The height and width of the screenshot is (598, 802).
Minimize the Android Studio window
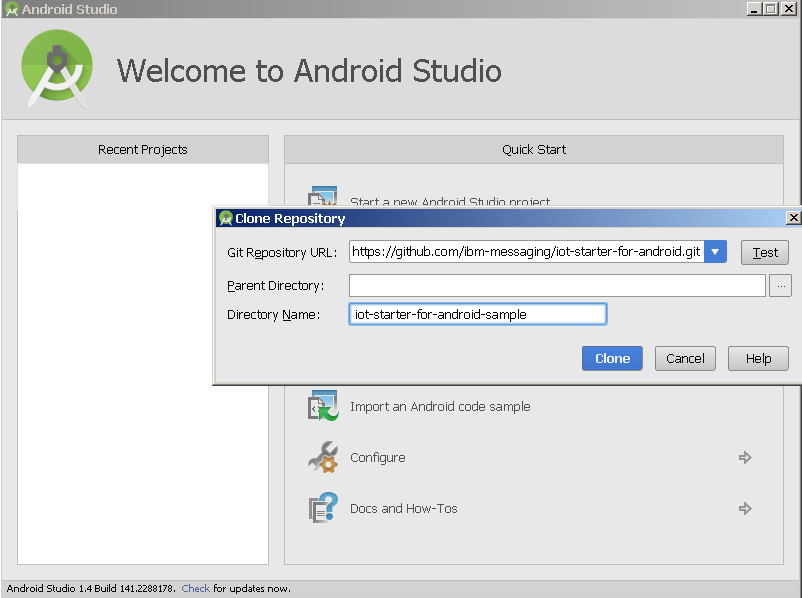[x=753, y=9]
